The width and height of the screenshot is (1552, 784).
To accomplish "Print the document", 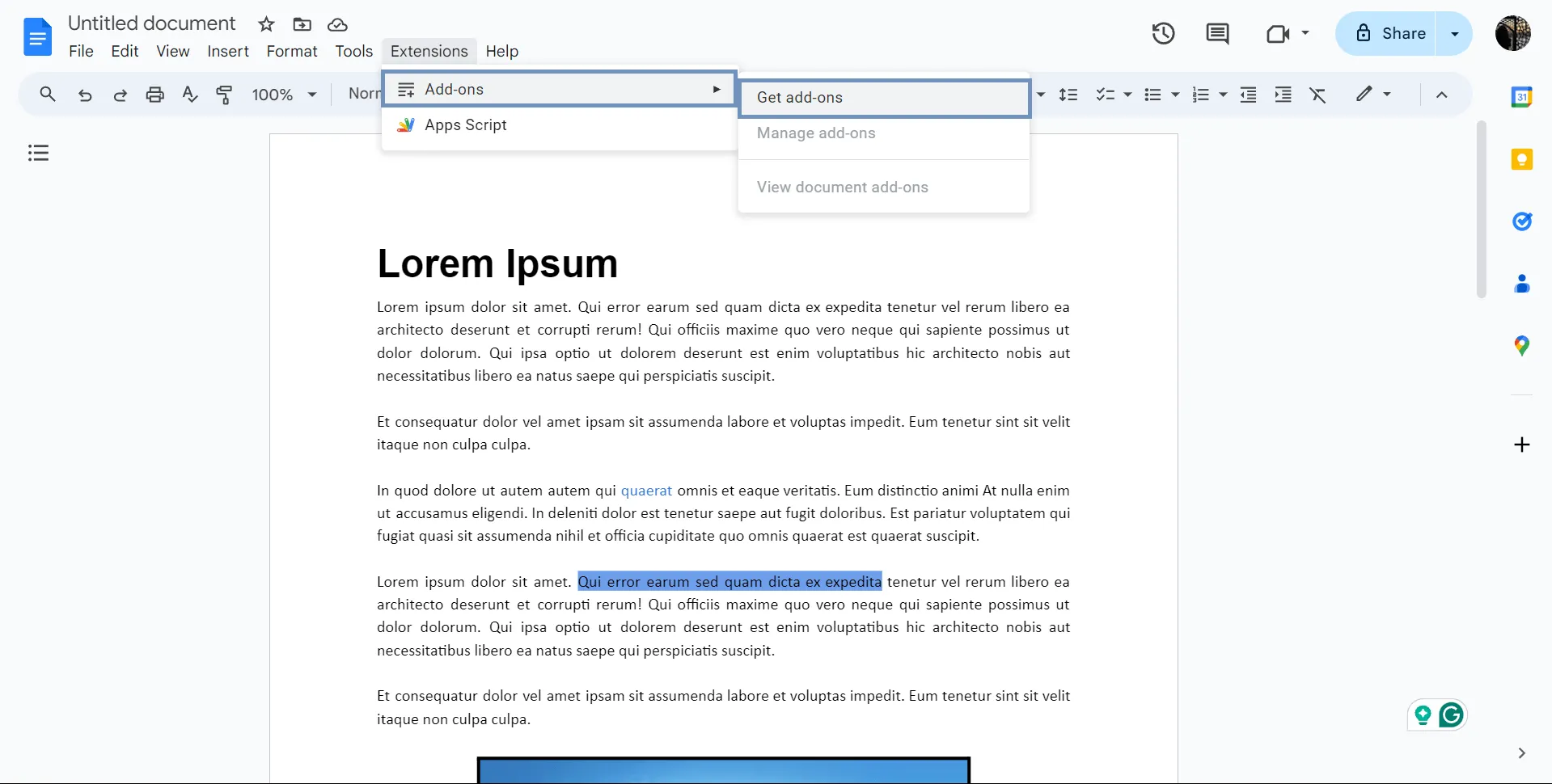I will [x=154, y=95].
